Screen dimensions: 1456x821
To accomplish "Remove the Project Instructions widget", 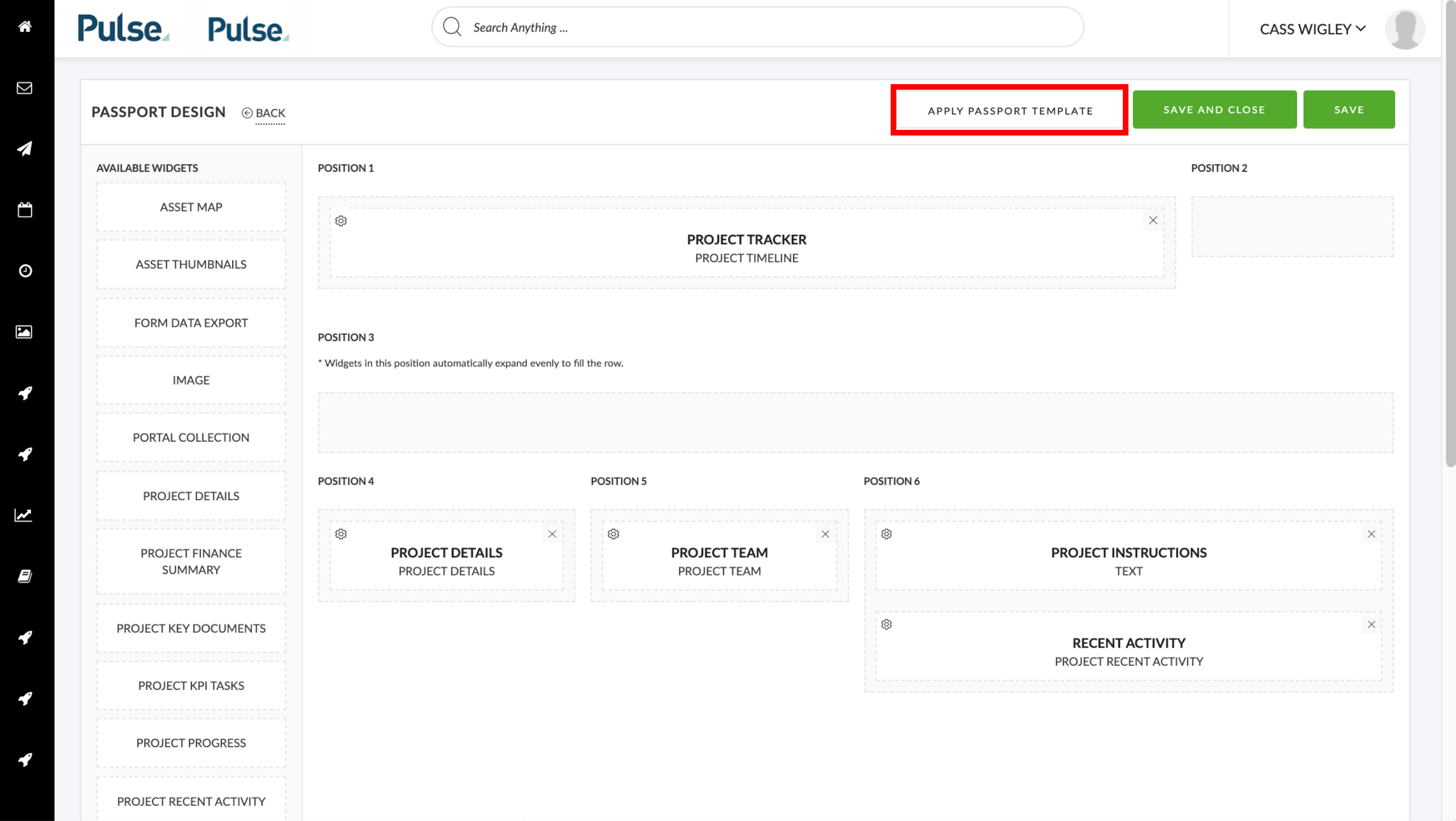I will [1371, 534].
